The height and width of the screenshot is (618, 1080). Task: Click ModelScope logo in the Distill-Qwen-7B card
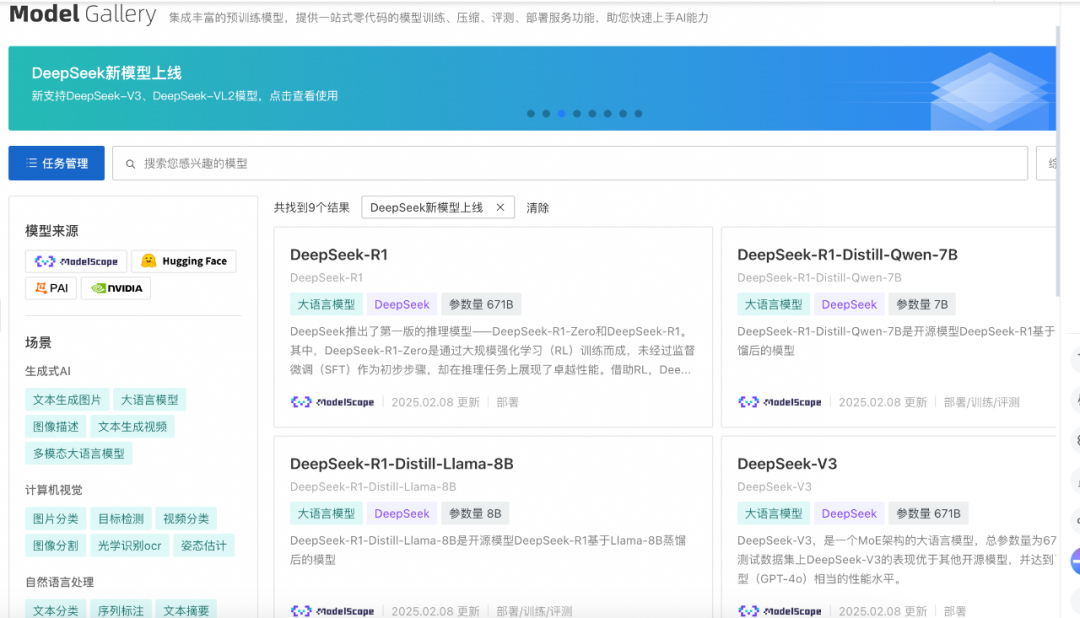(x=779, y=402)
